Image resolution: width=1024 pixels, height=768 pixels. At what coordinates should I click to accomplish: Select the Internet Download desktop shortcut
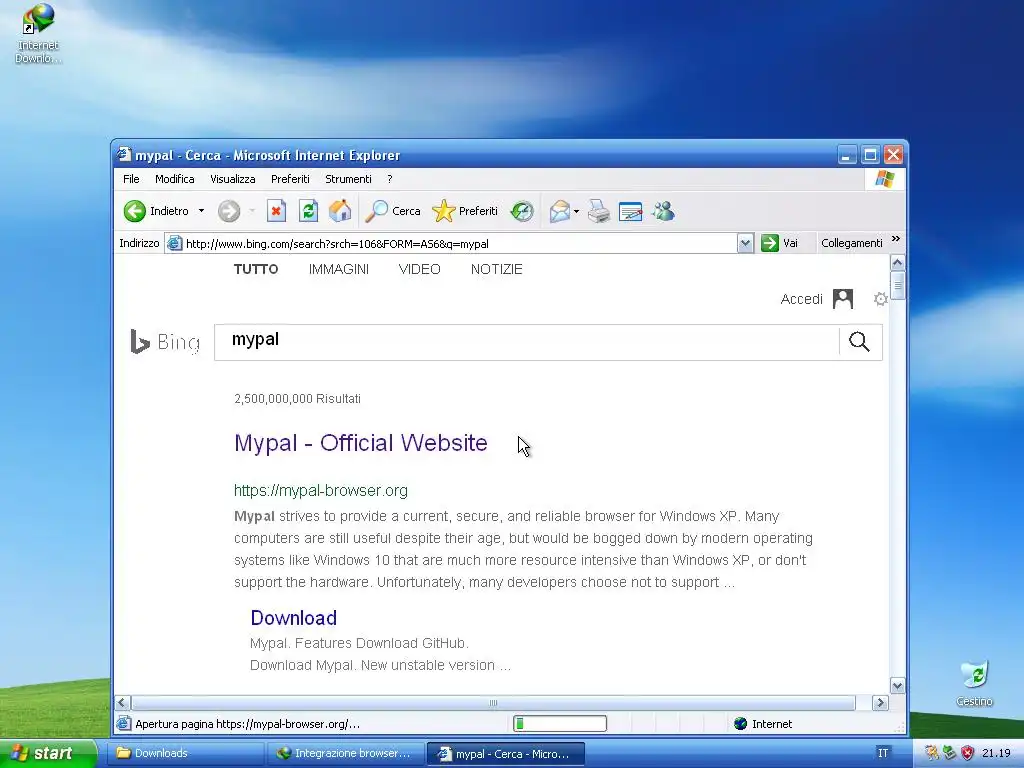click(x=39, y=33)
